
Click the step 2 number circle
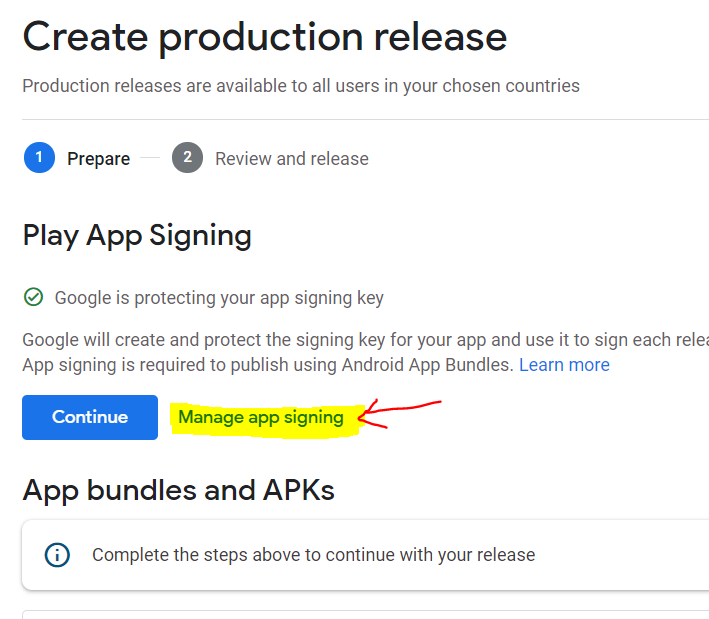coord(187,158)
